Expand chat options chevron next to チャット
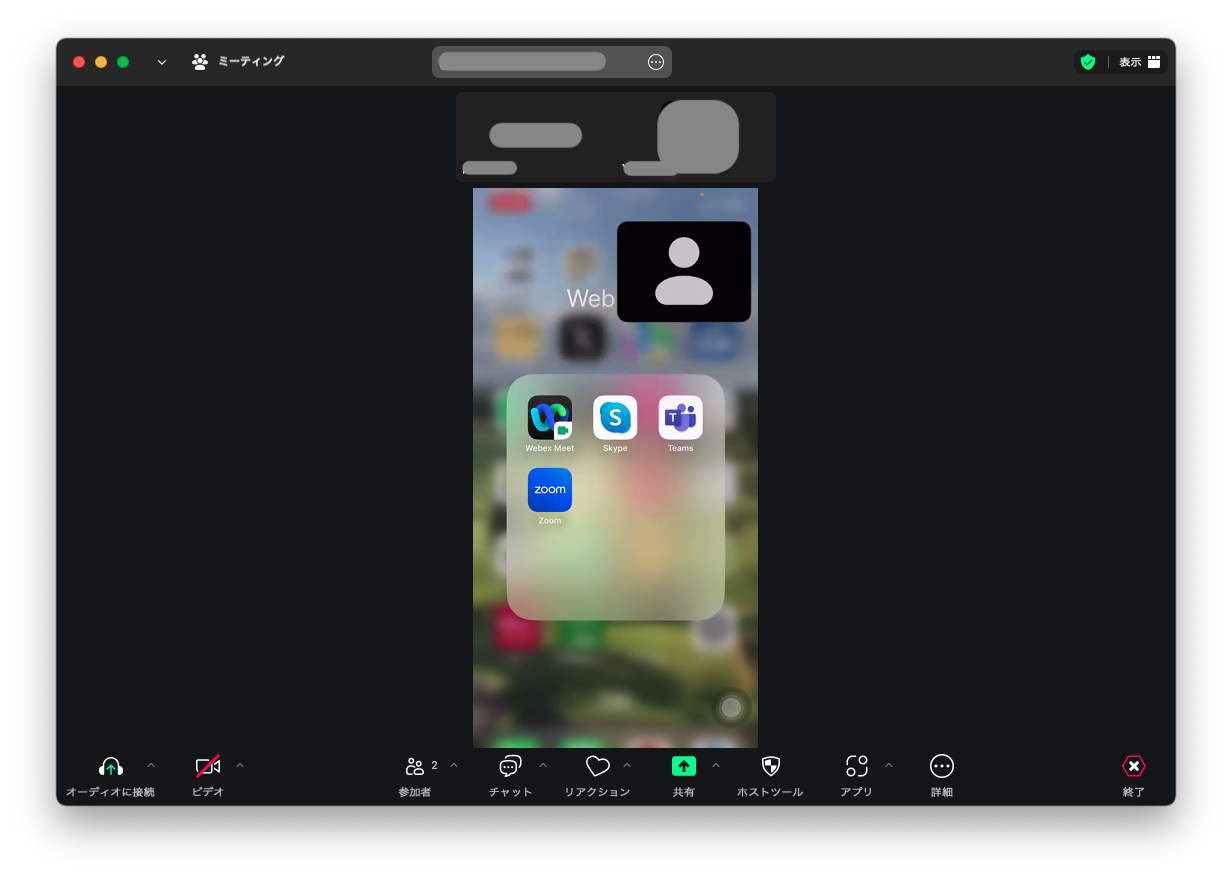Image resolution: width=1232 pixels, height=880 pixels. 543,766
